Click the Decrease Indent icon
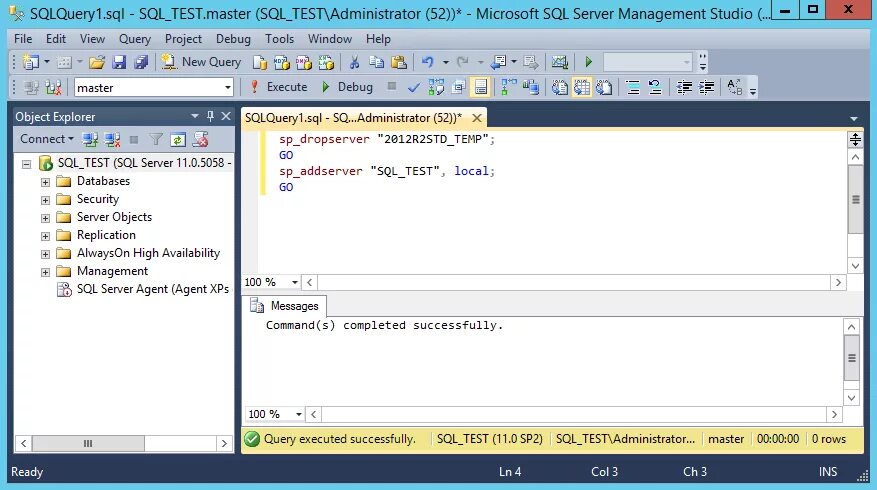Screen dimensions: 877x490 (684, 87)
